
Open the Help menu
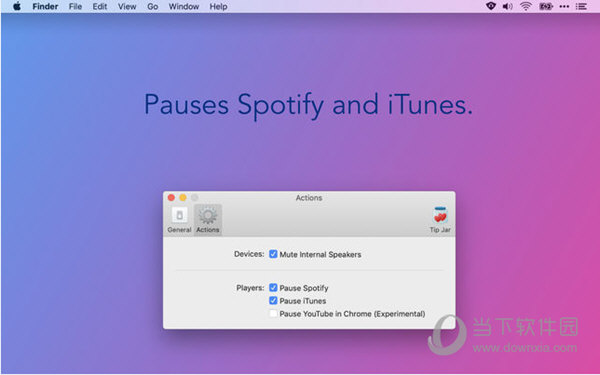point(218,7)
